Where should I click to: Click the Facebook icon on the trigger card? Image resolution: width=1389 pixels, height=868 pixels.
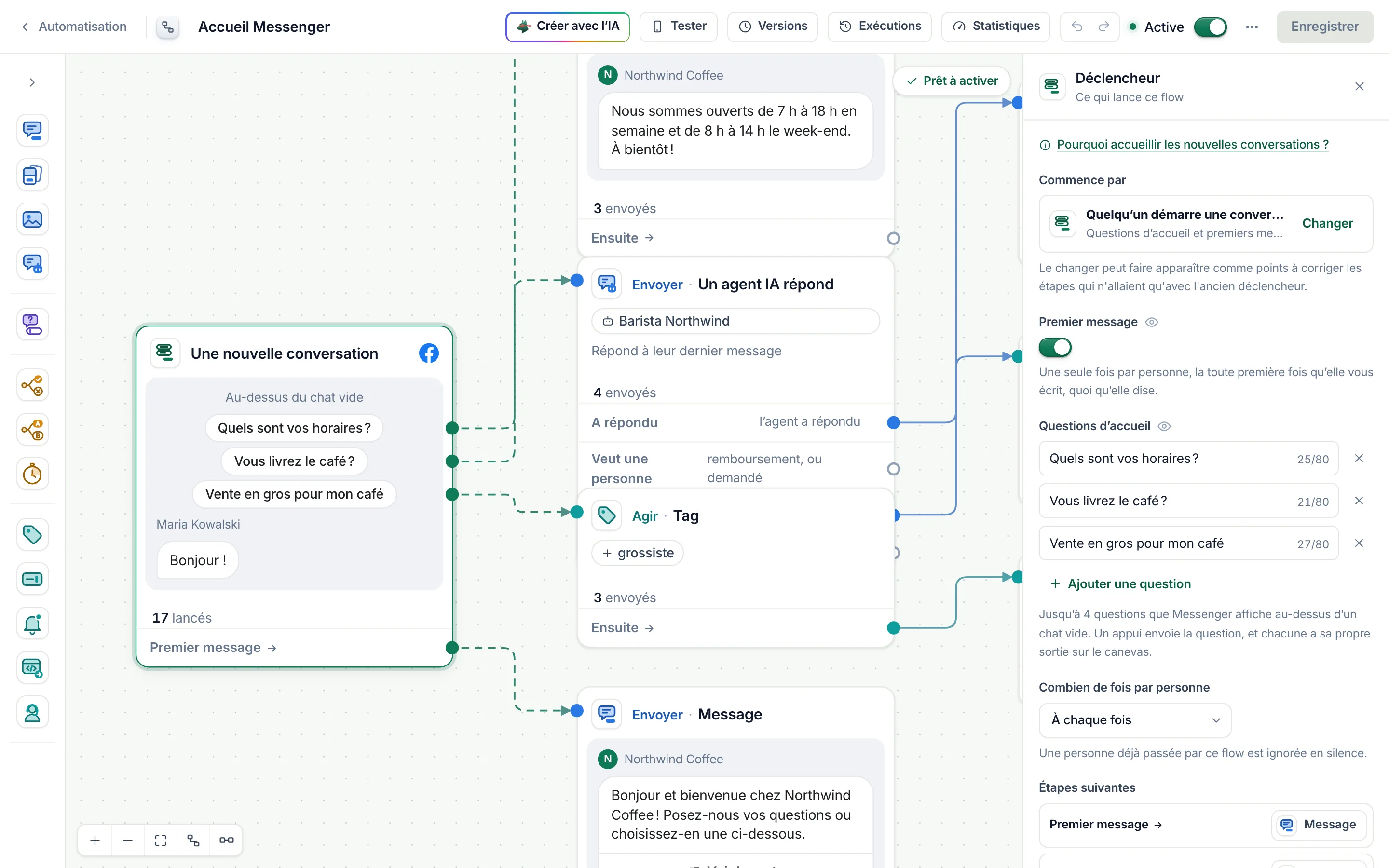click(x=429, y=353)
